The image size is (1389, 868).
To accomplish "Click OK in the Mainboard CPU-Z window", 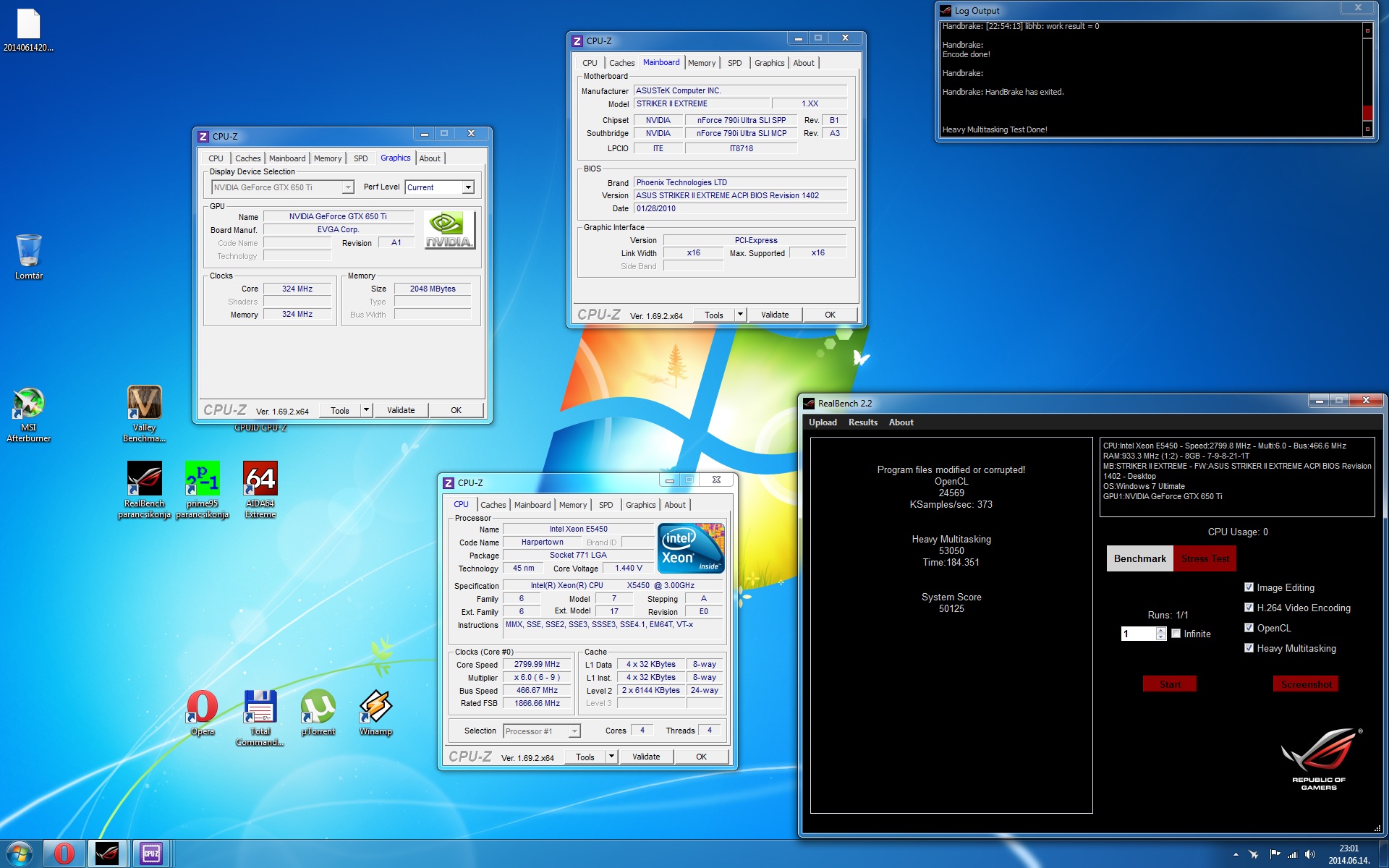I will 830,315.
